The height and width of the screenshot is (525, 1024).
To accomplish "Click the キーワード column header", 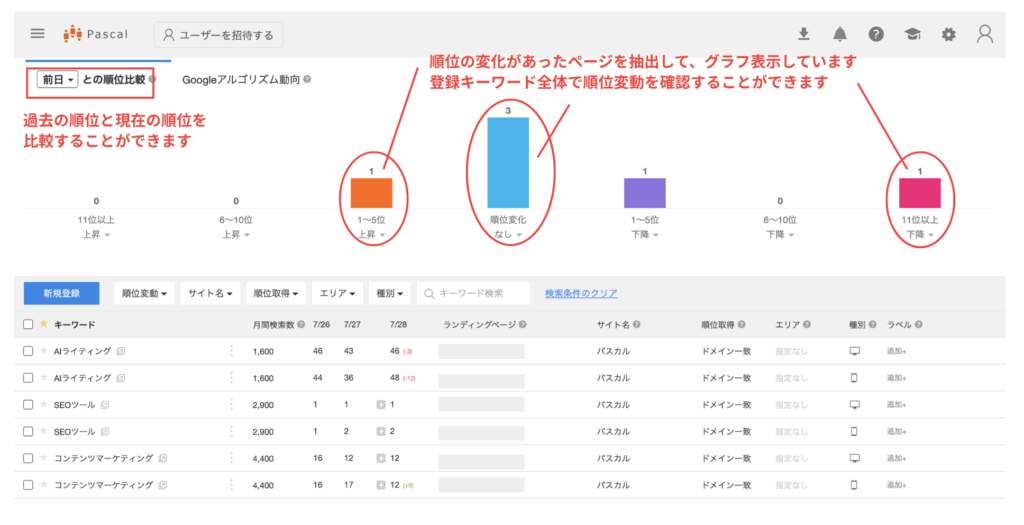I will pyautogui.click(x=74, y=325).
